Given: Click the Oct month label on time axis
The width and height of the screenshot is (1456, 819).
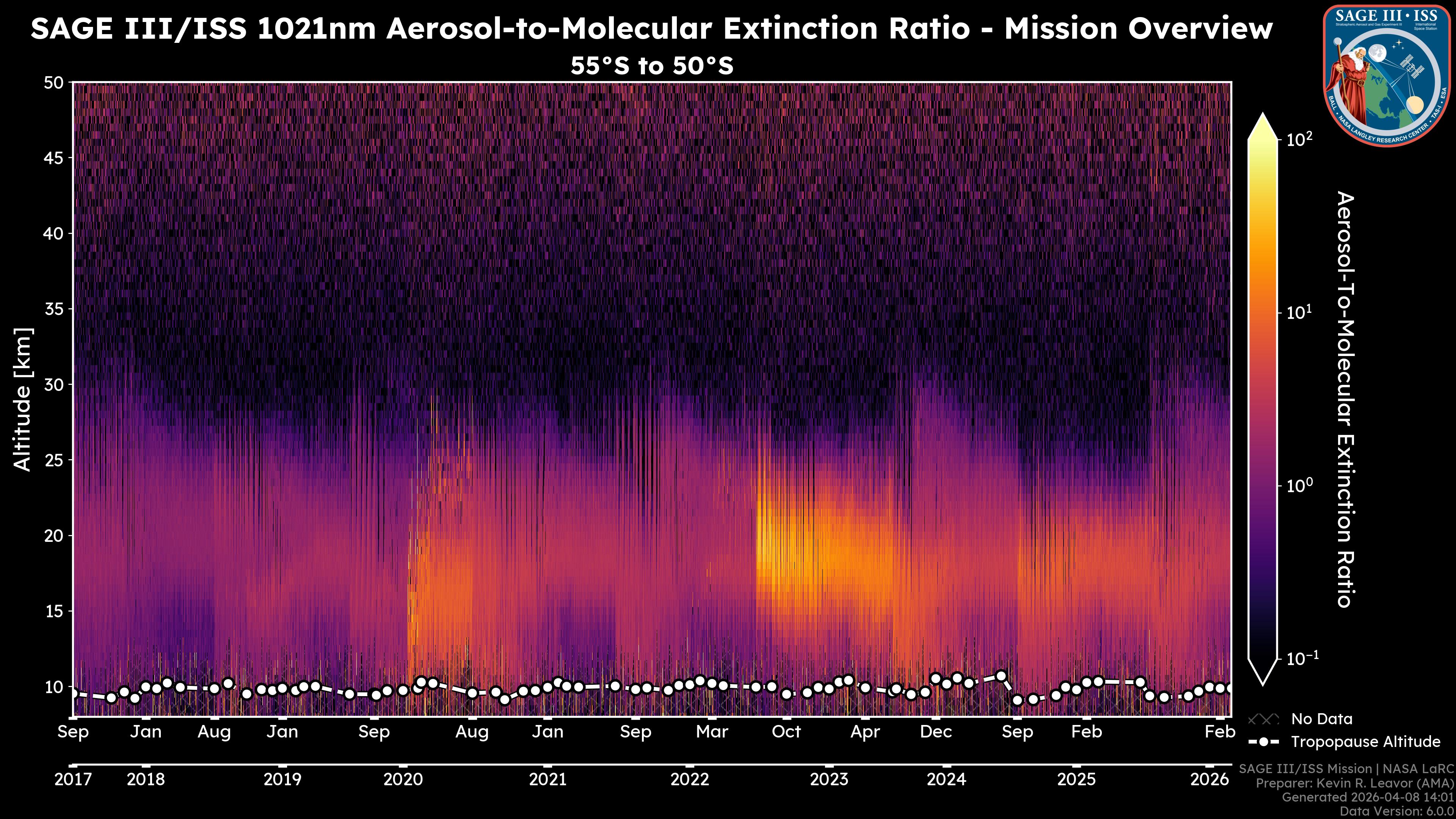Looking at the screenshot, I should click(786, 732).
